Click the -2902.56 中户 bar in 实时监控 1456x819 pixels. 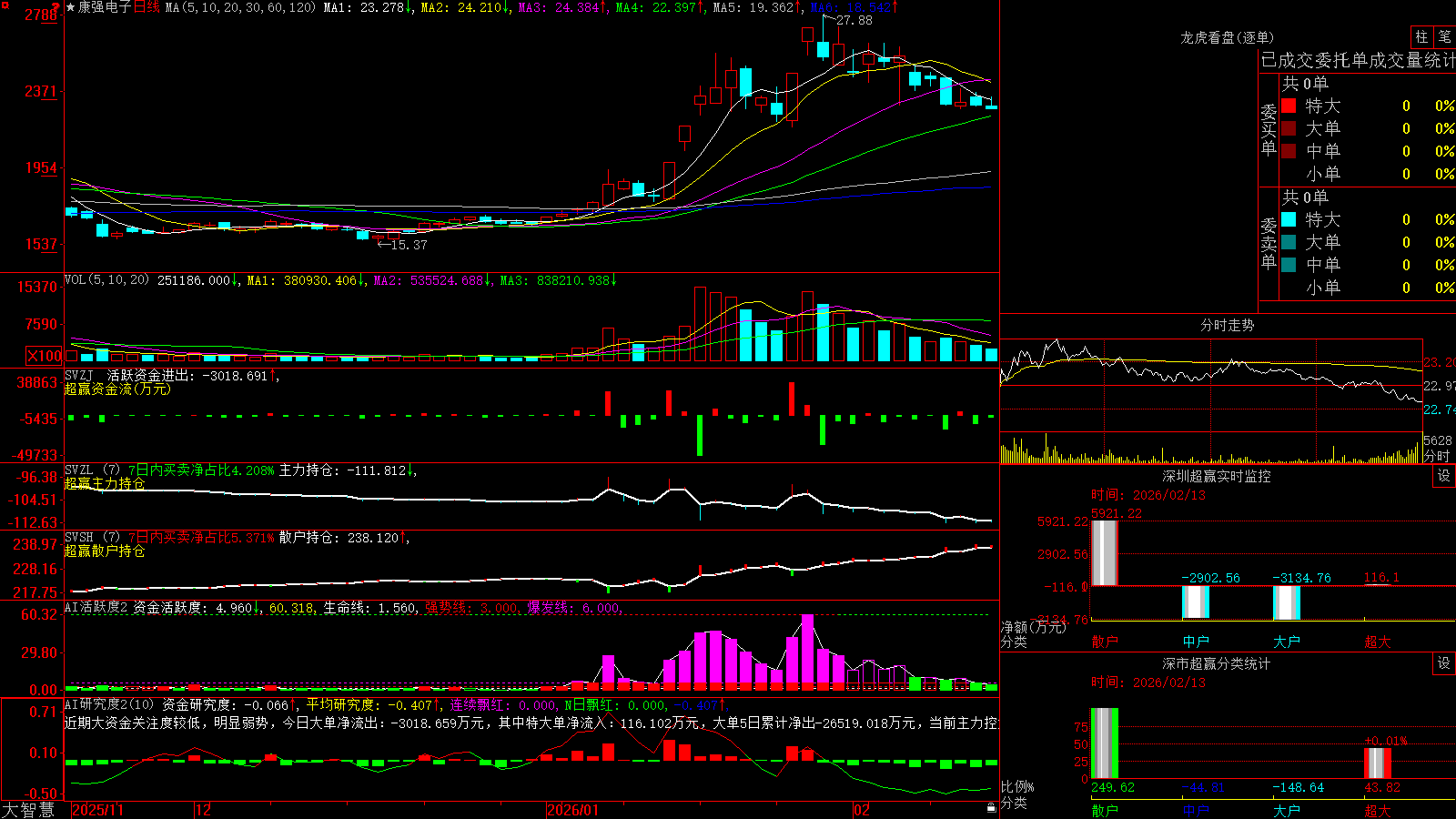(x=1196, y=602)
